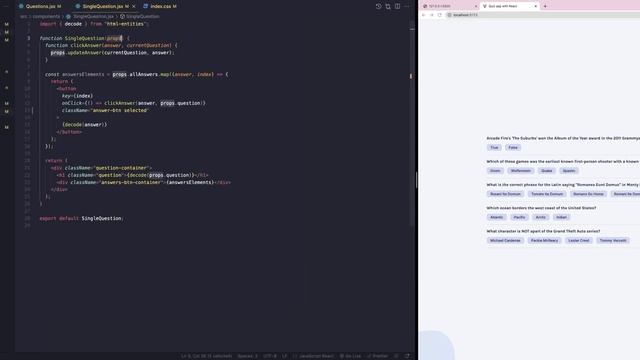
Task: Switch to the index.css editor tab
Action: tap(160, 7)
